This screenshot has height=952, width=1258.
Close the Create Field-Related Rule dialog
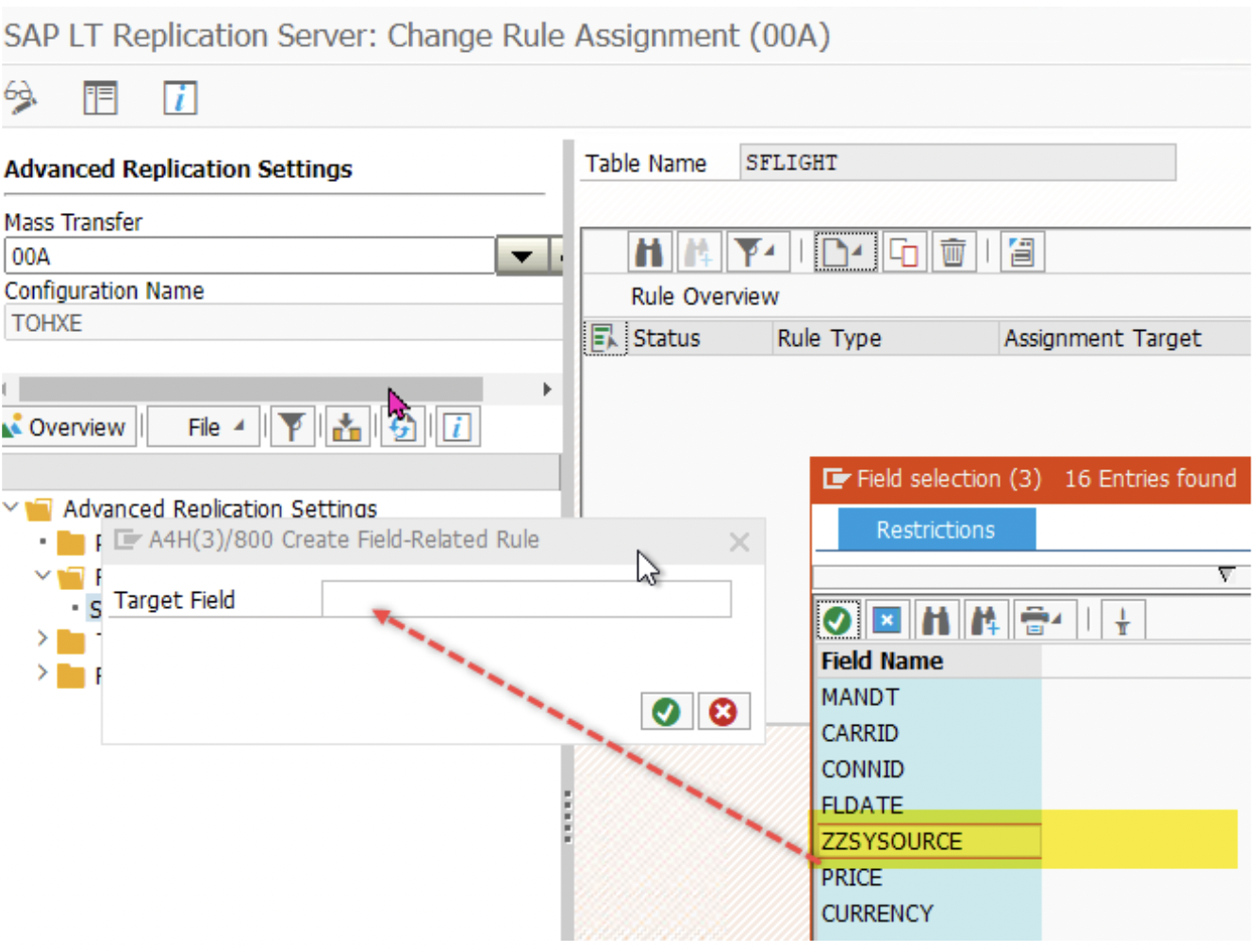[739, 542]
